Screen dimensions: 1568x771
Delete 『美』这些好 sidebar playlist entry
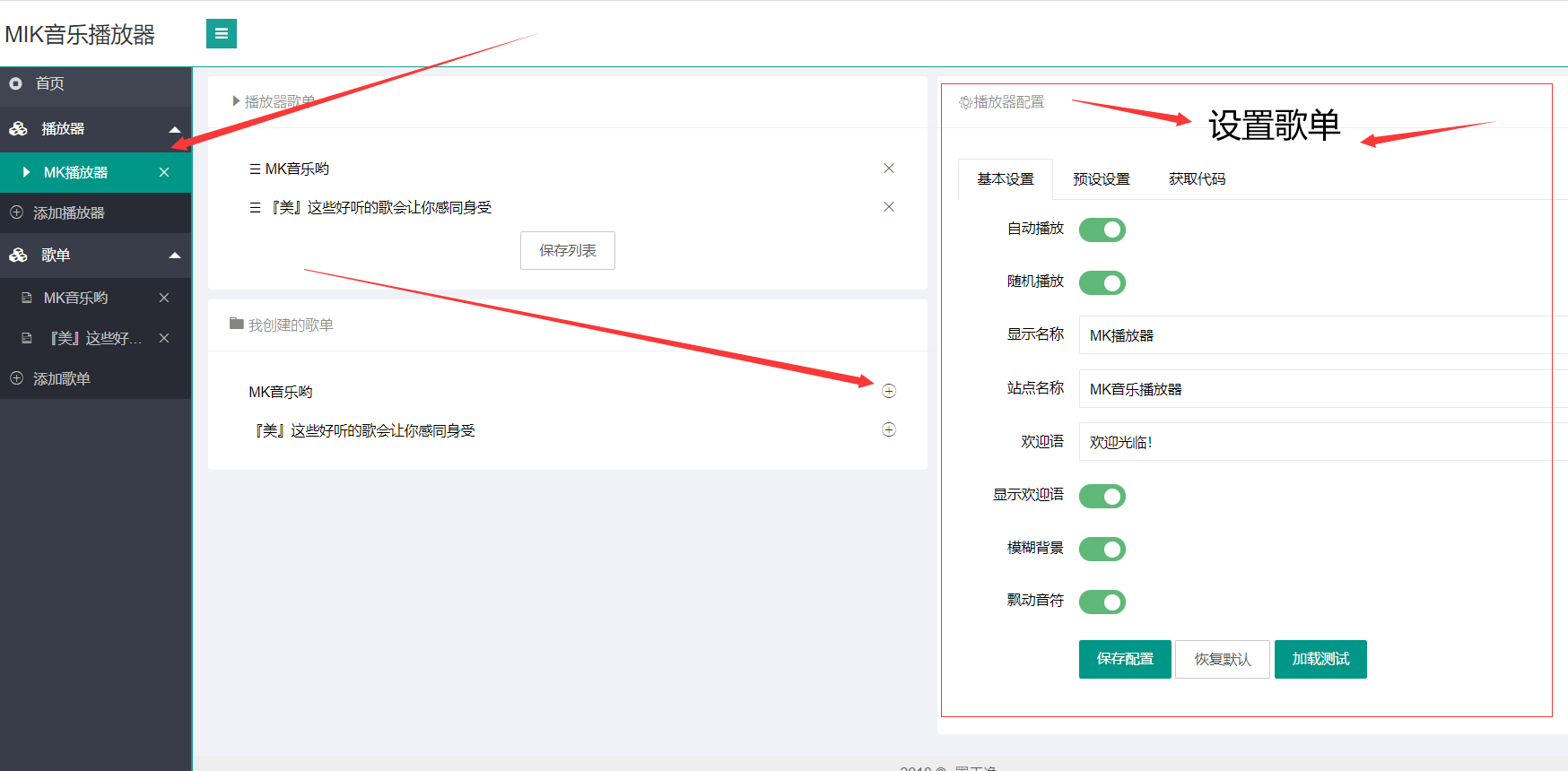(164, 338)
